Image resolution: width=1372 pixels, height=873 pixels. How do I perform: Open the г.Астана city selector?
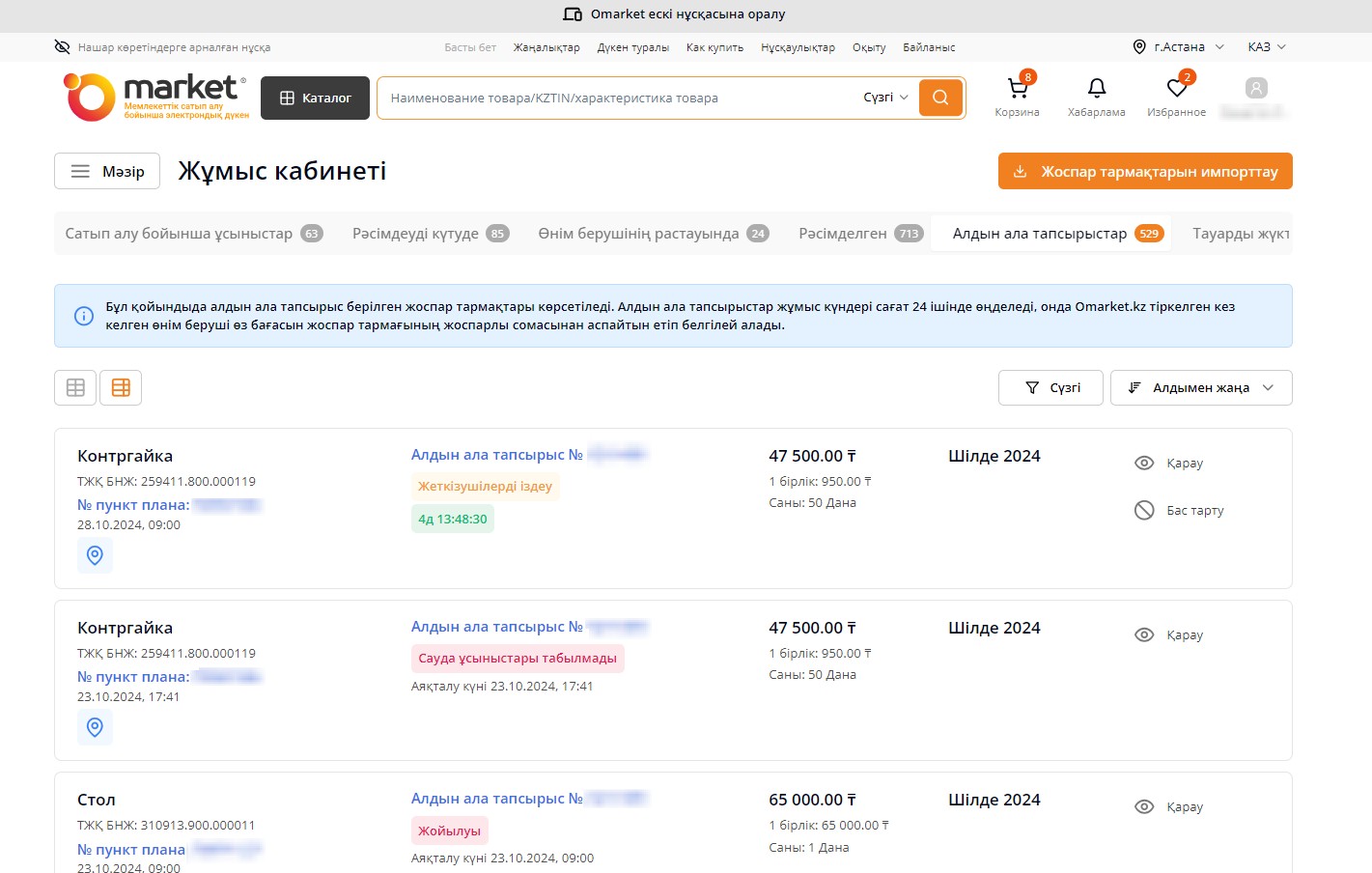click(1178, 47)
